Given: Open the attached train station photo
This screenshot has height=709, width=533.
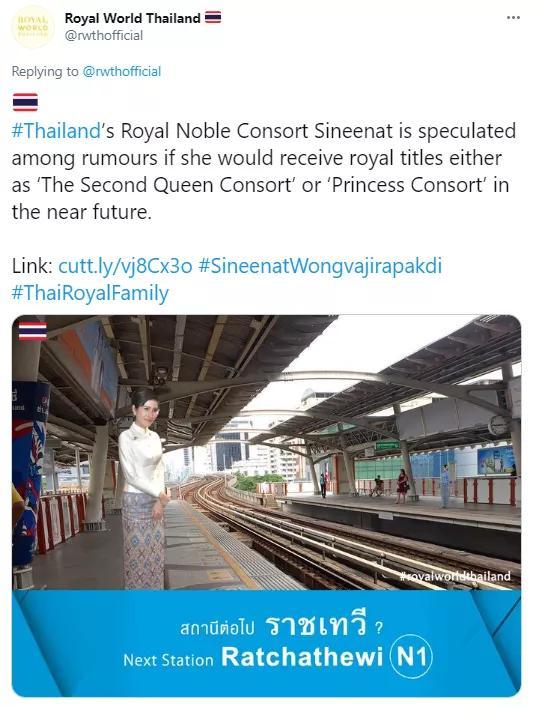Looking at the screenshot, I should click(266, 506).
